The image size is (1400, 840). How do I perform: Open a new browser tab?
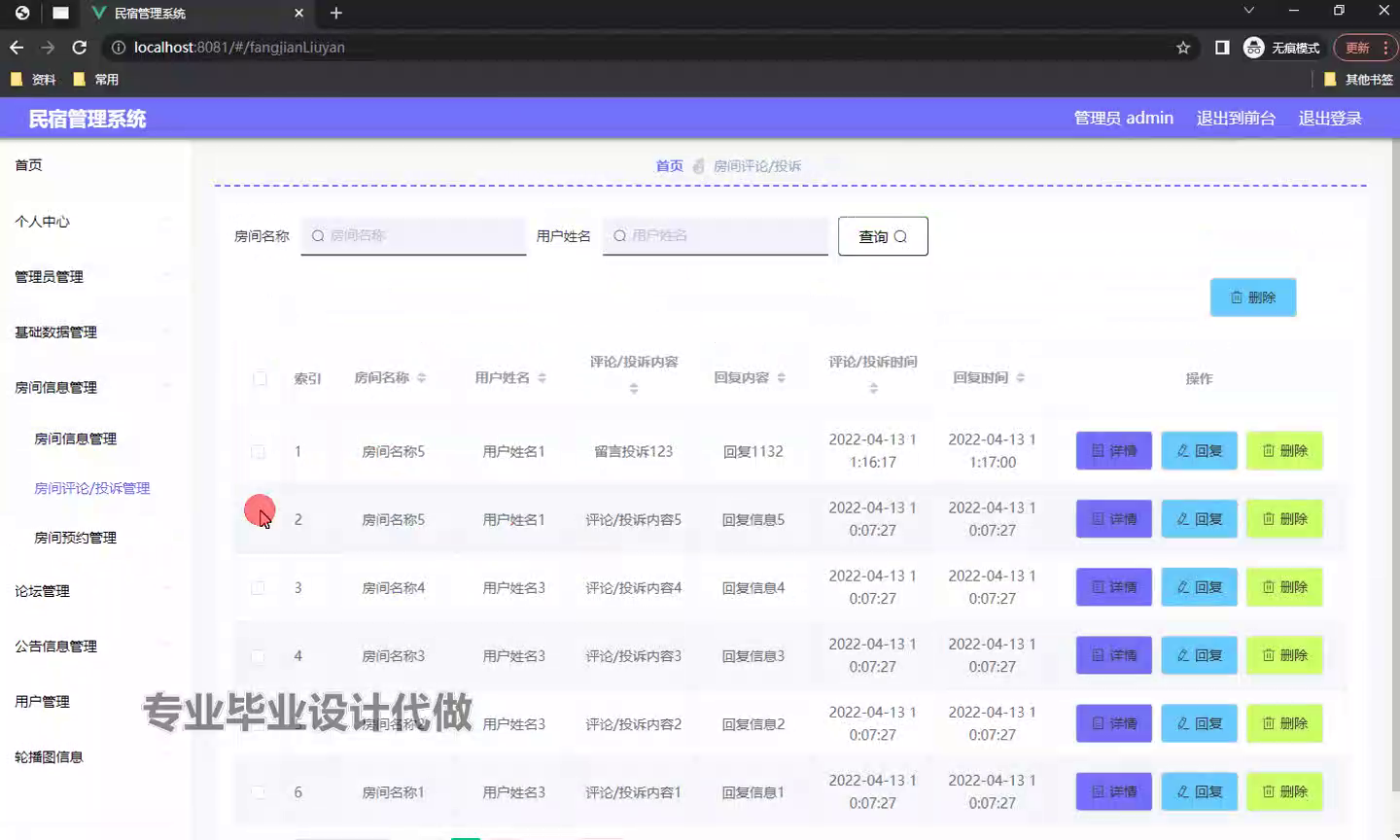coord(335,13)
